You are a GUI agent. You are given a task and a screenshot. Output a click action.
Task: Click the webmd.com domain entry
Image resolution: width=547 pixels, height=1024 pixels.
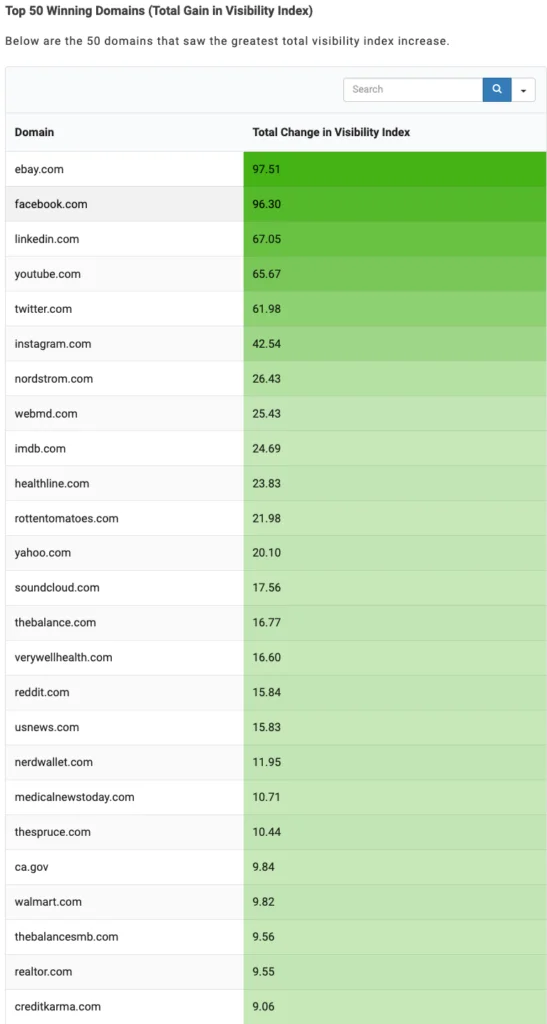pyautogui.click(x=46, y=413)
